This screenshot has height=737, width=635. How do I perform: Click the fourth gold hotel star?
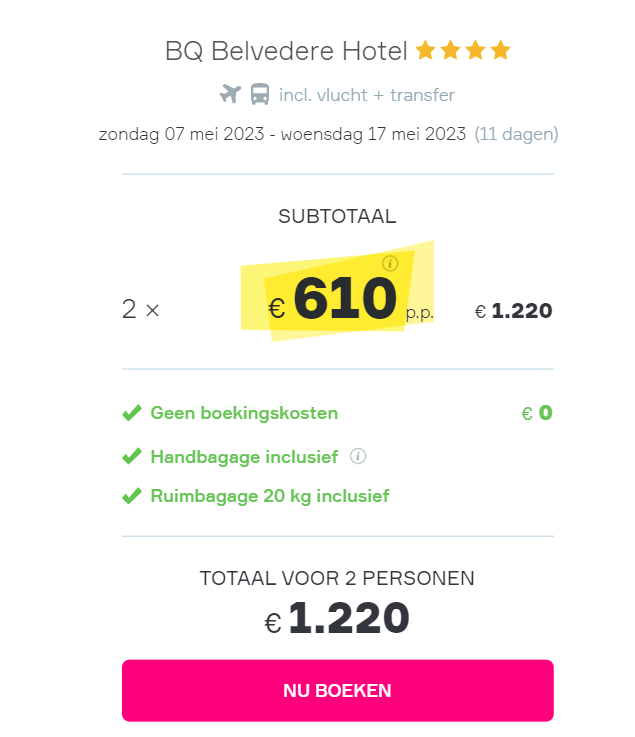(x=501, y=50)
